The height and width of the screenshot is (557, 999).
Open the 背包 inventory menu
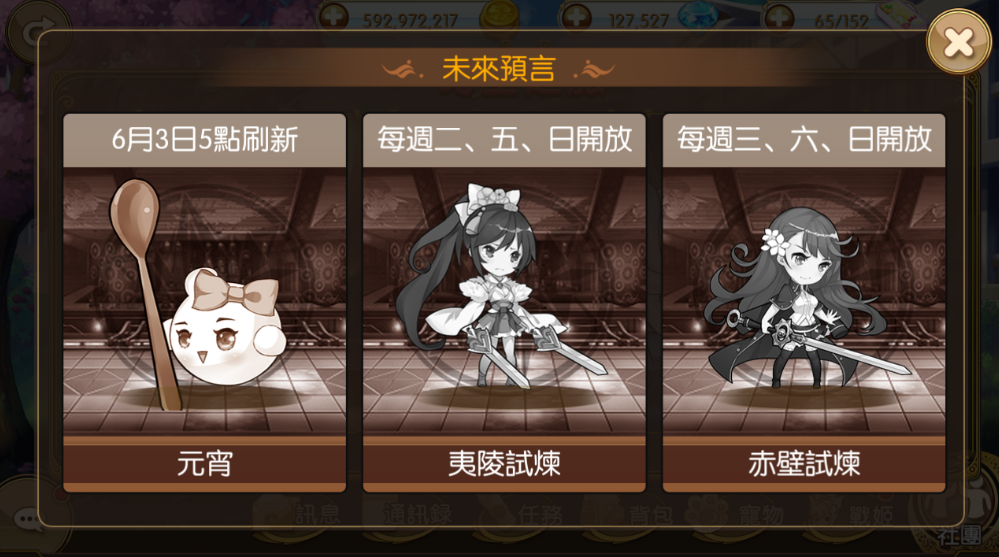click(634, 515)
